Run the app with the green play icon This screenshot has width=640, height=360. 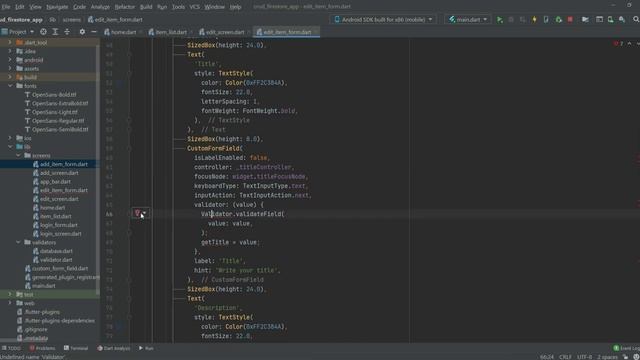point(500,20)
